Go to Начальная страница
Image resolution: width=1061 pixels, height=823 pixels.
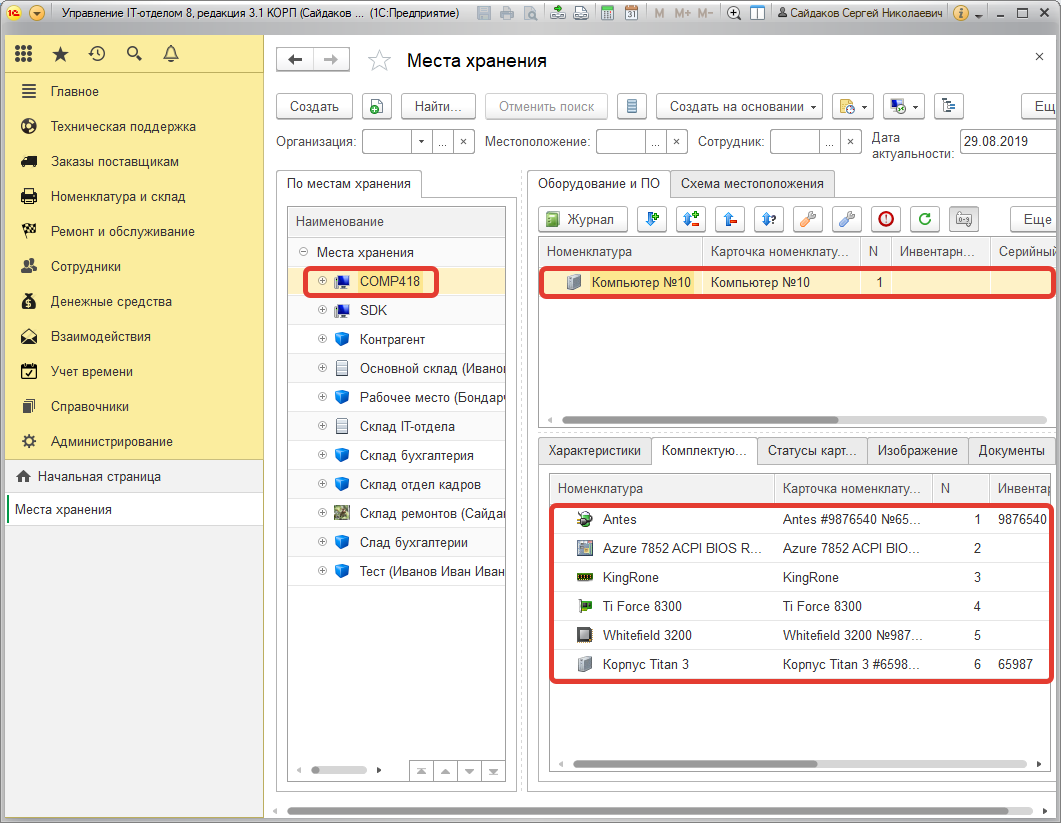pyautogui.click(x=99, y=476)
